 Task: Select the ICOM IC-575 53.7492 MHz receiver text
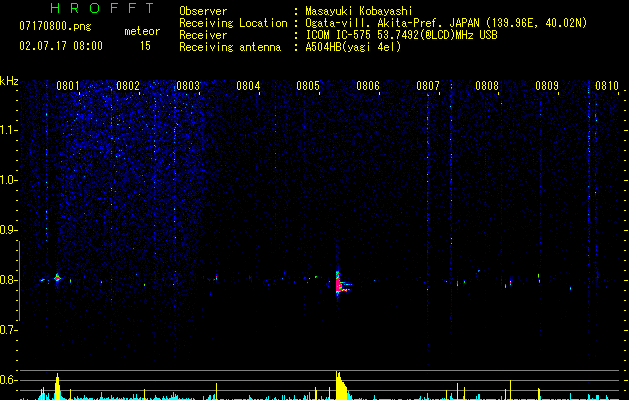click(x=401, y=35)
